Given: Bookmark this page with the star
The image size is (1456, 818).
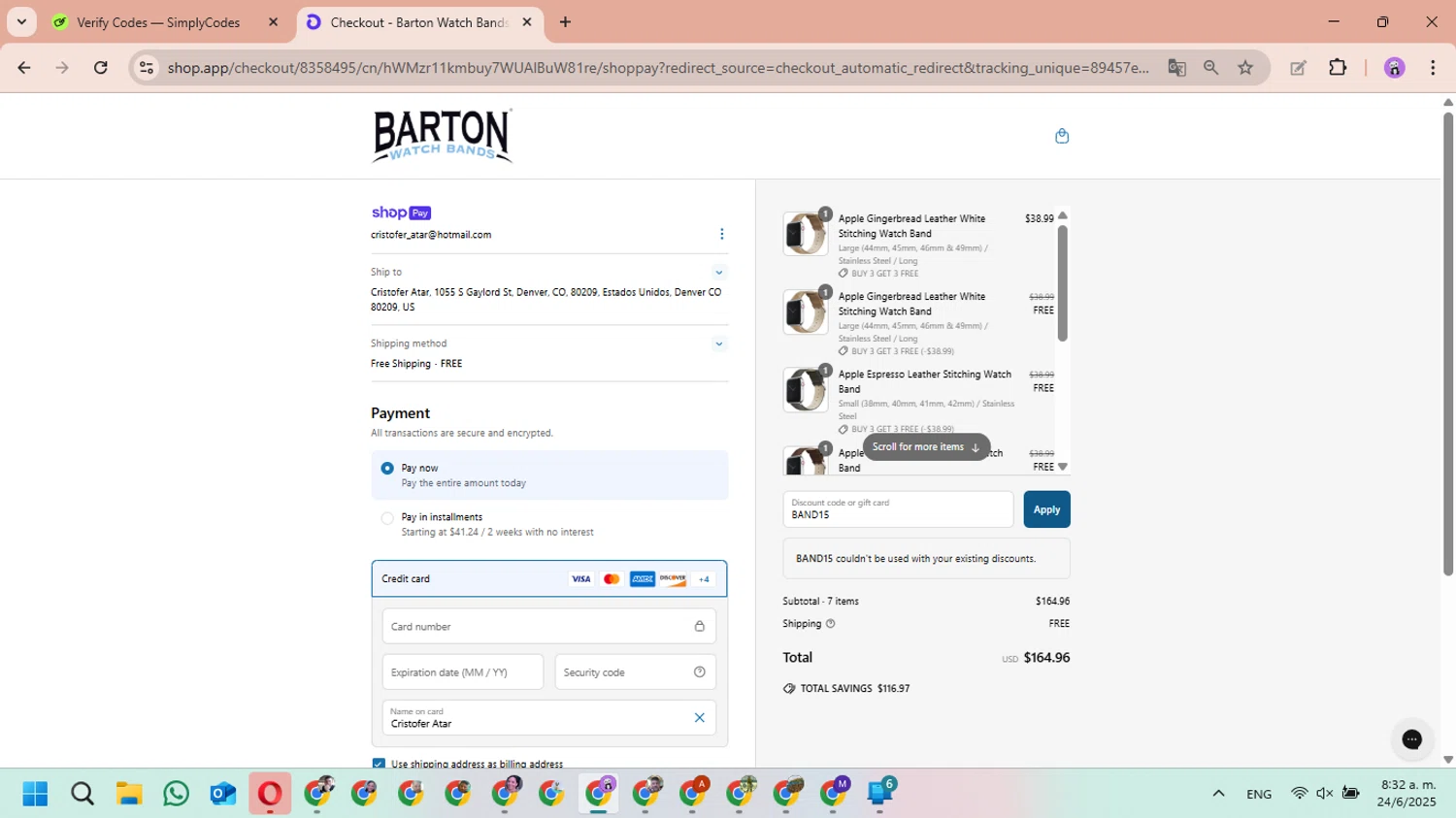Looking at the screenshot, I should click(1245, 68).
